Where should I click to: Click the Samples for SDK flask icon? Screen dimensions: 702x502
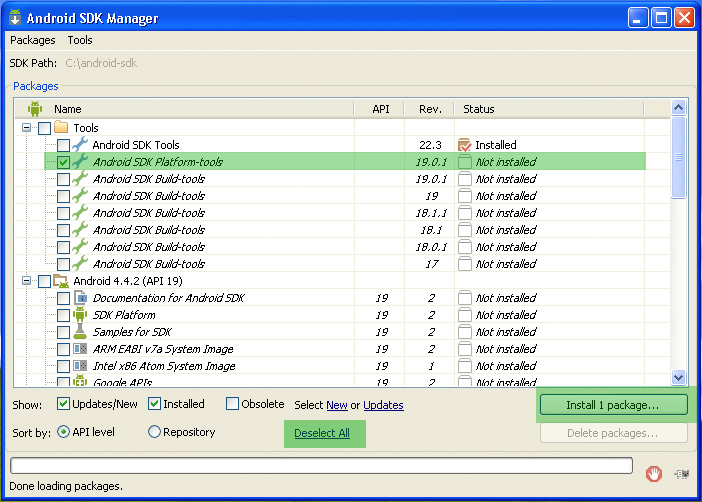[x=80, y=331]
